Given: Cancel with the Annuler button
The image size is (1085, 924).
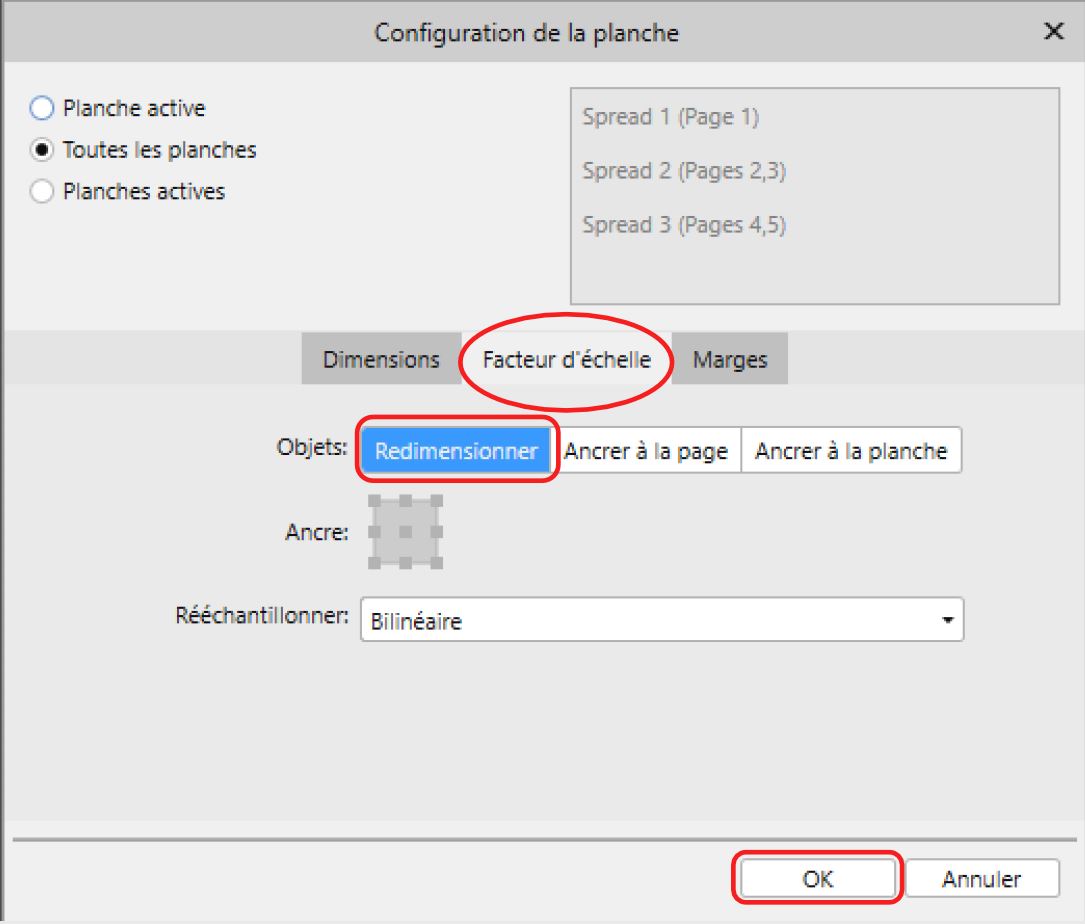Looking at the screenshot, I should point(981,878).
